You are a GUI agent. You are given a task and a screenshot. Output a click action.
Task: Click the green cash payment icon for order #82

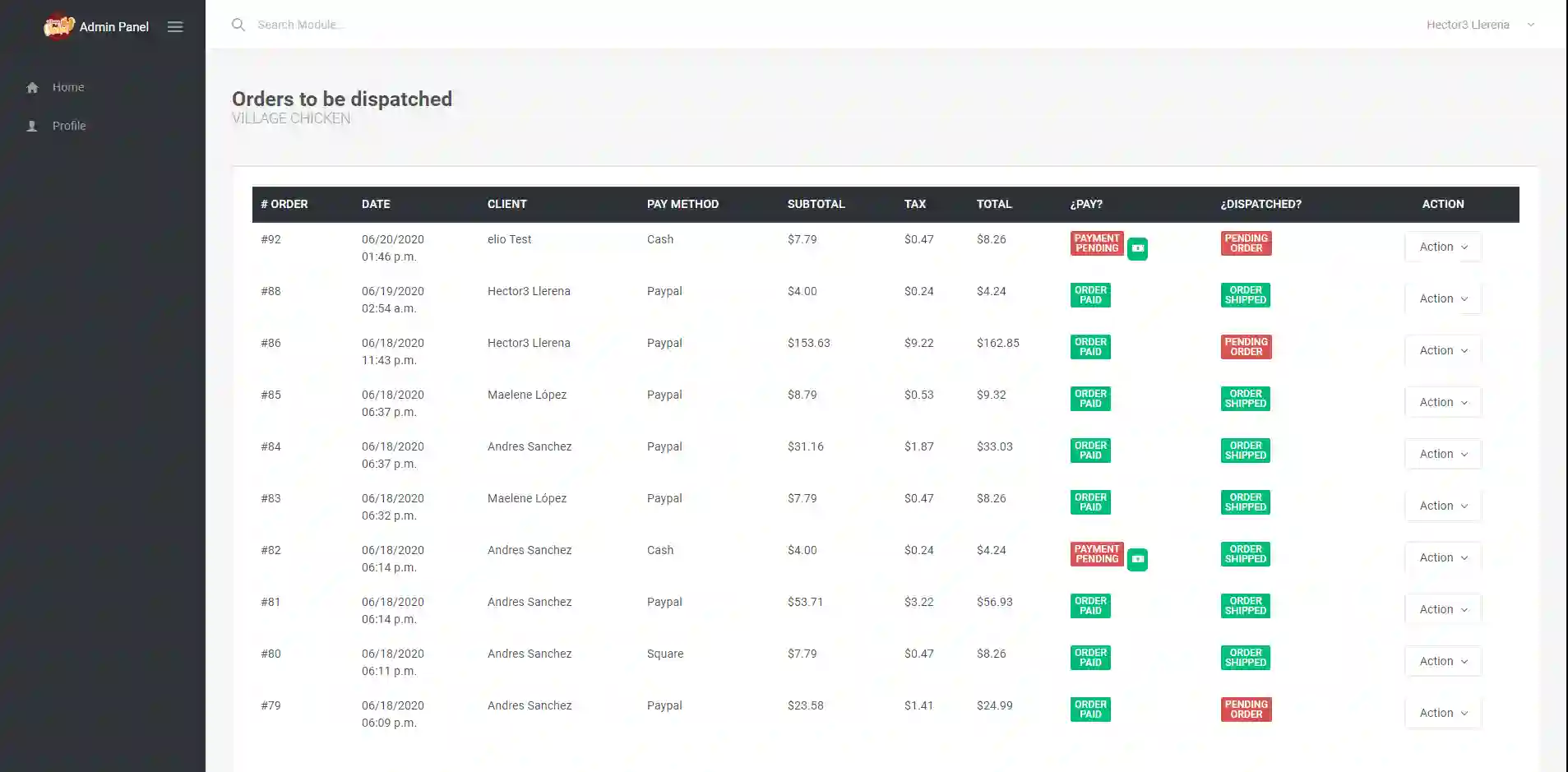1137,559
